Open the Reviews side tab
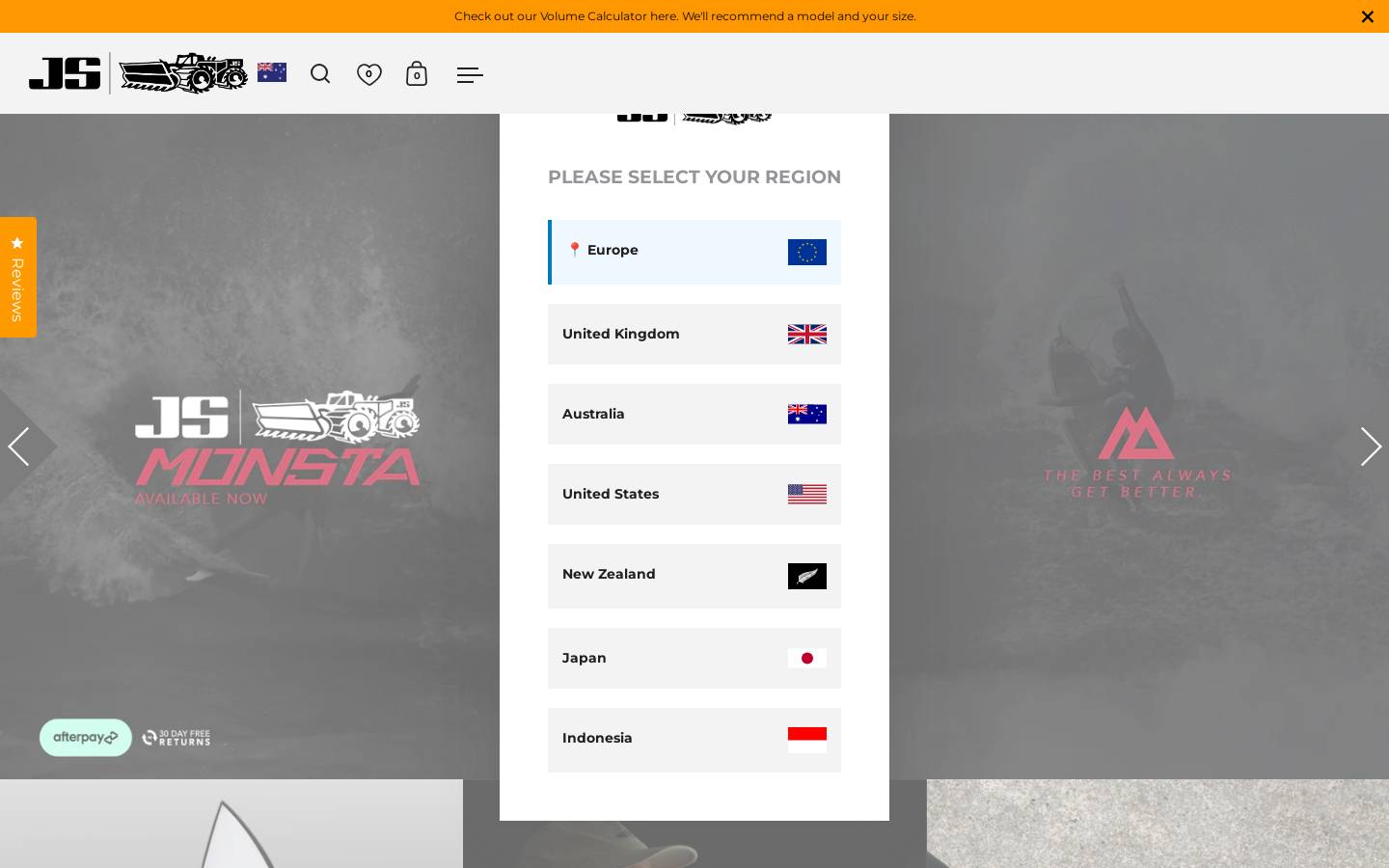The image size is (1389, 868). [x=17, y=277]
